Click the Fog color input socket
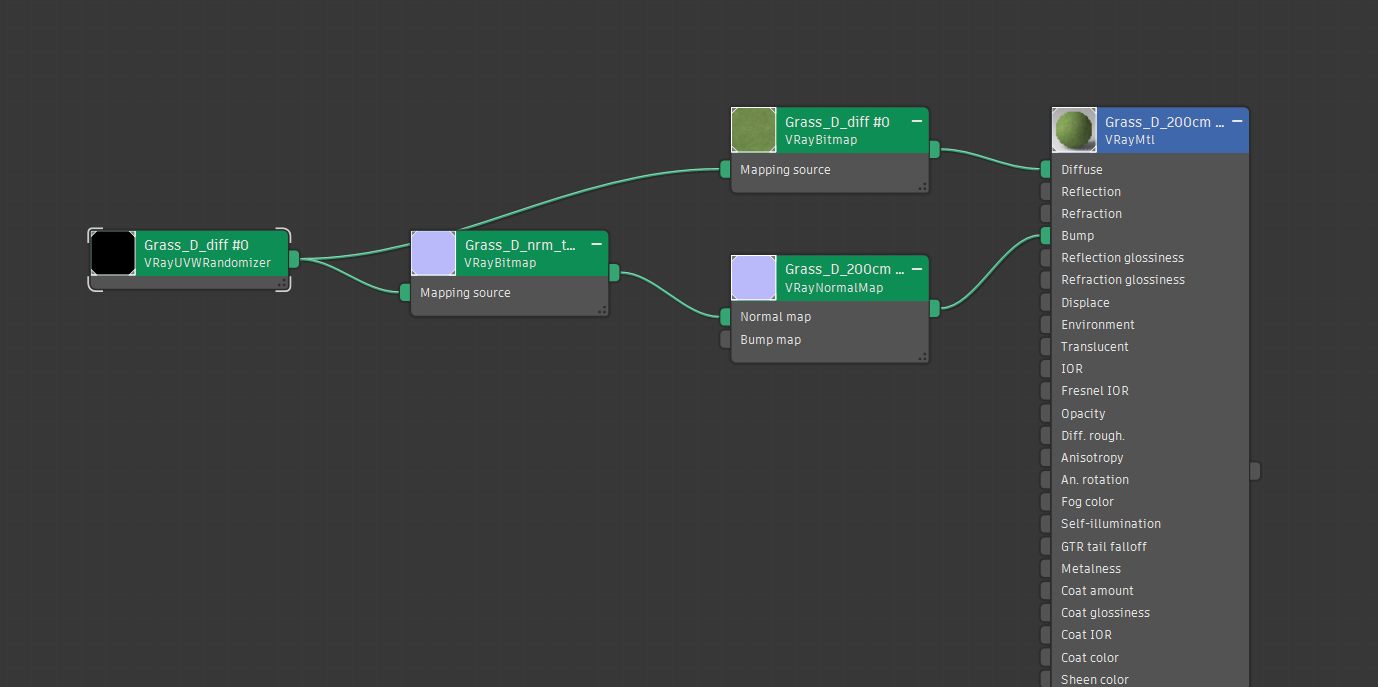The image size is (1378, 687). (x=1045, y=501)
